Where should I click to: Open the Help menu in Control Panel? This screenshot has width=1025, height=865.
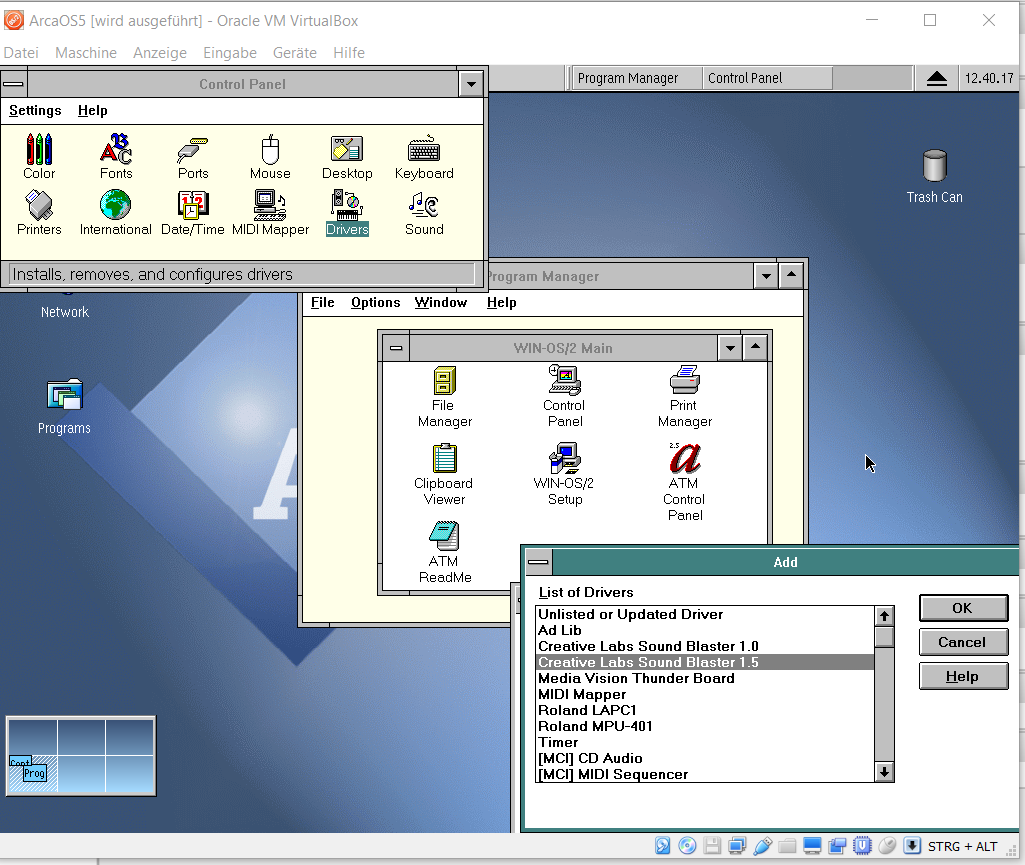93,110
